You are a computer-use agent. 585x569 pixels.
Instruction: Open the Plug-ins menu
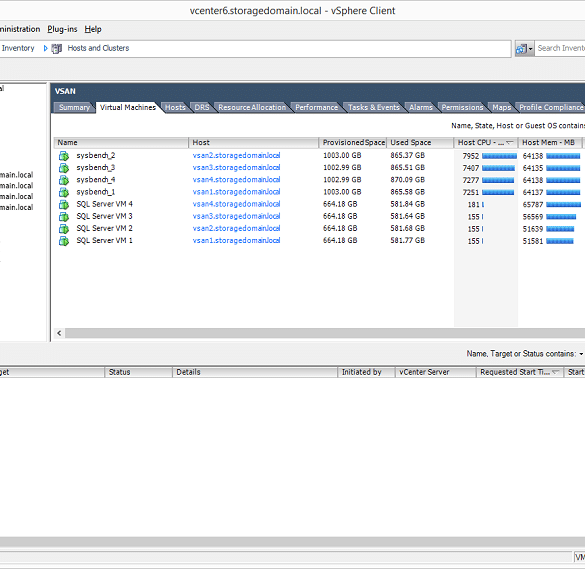coord(62,29)
